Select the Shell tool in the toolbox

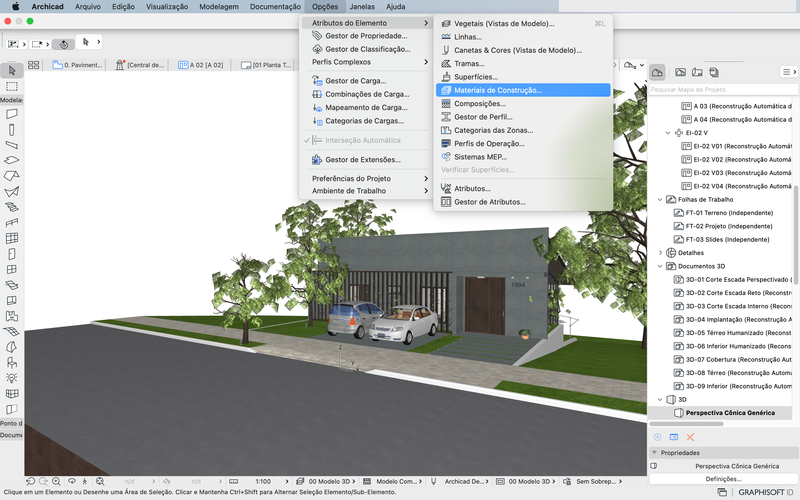click(x=12, y=192)
